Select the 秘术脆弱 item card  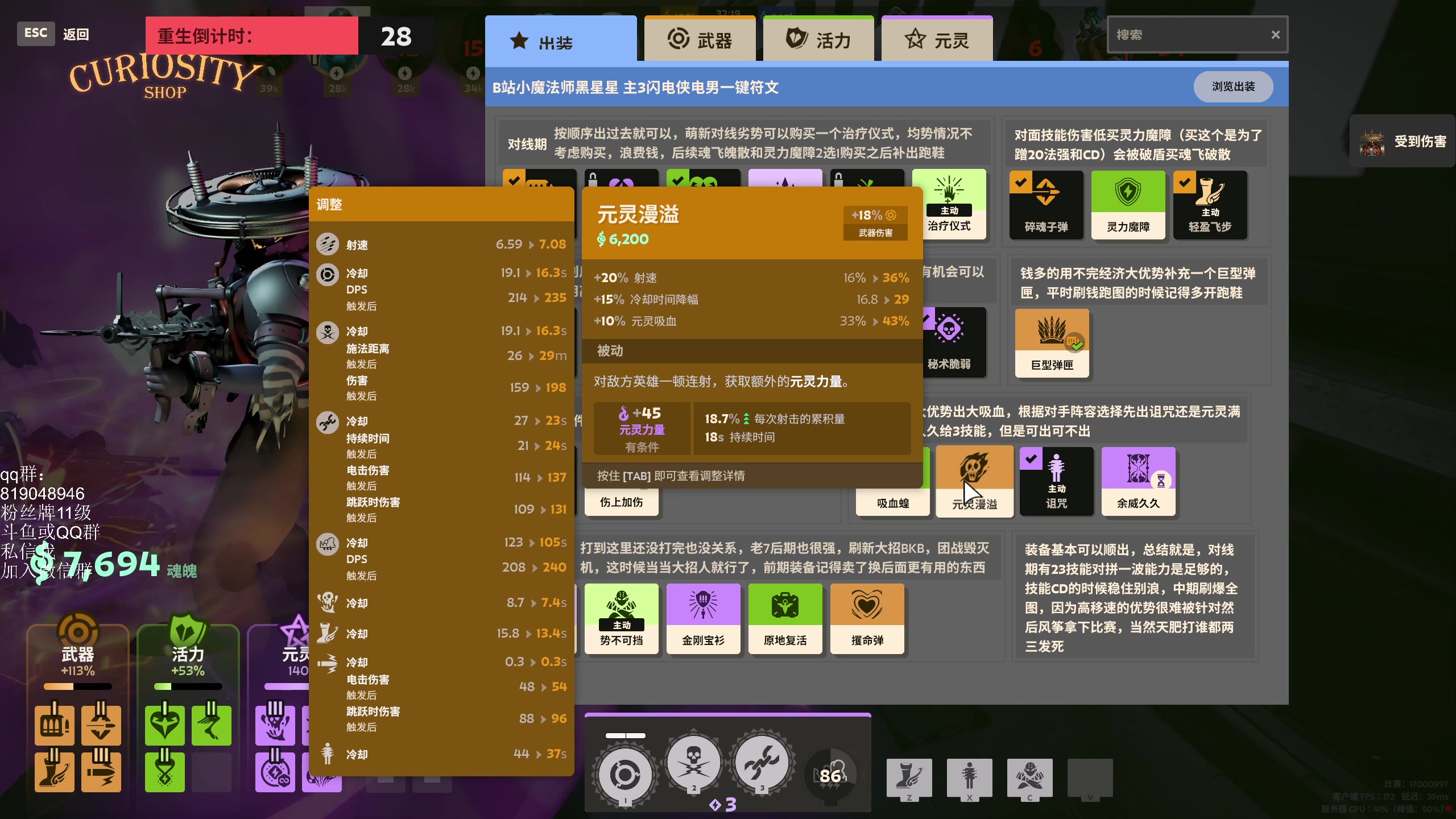[954, 344]
